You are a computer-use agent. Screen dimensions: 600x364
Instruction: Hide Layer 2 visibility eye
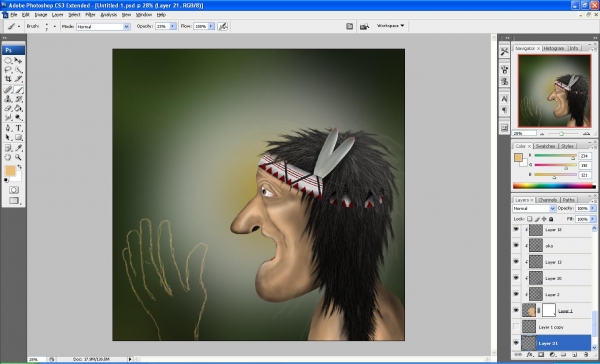(x=516, y=294)
